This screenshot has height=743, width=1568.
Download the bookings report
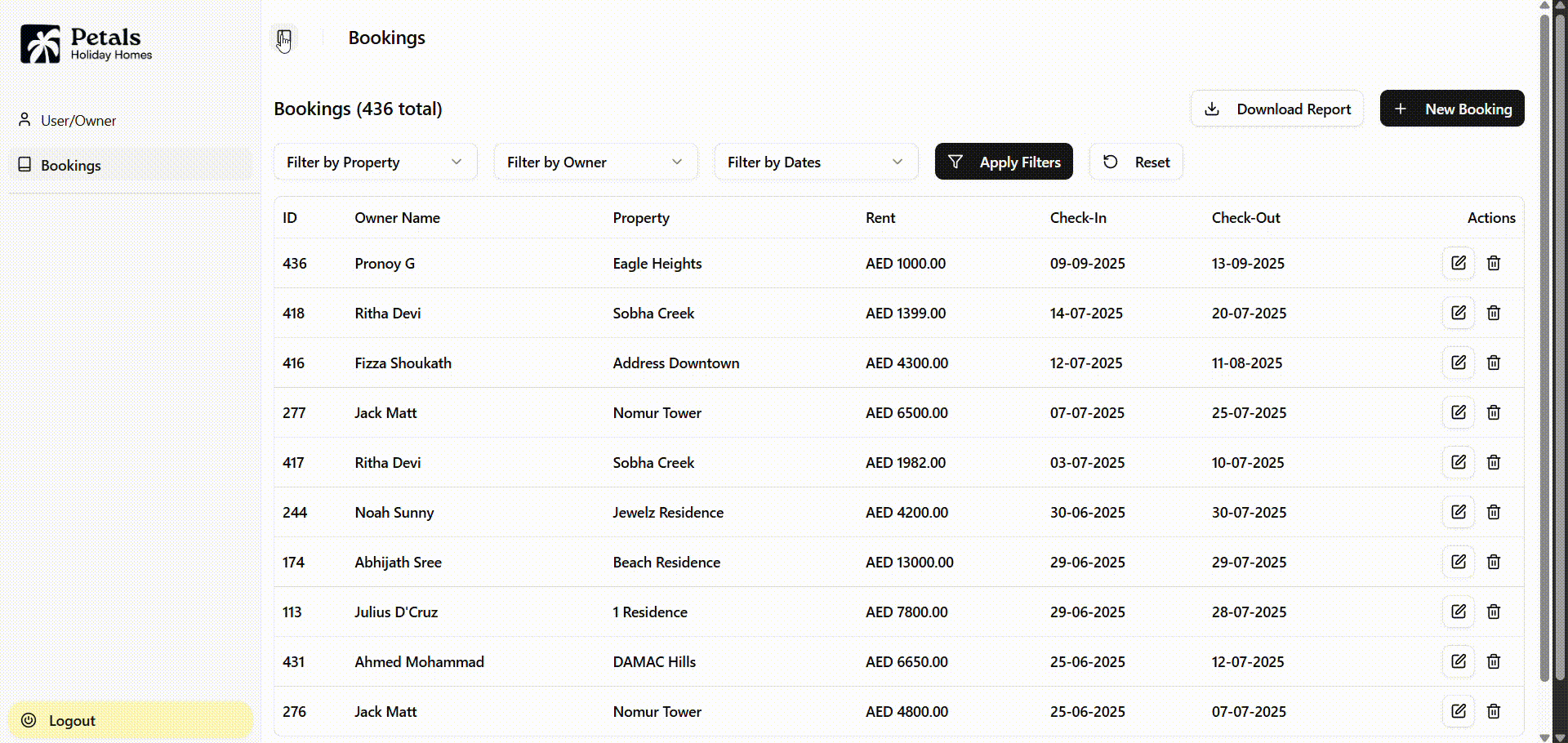(x=1276, y=109)
